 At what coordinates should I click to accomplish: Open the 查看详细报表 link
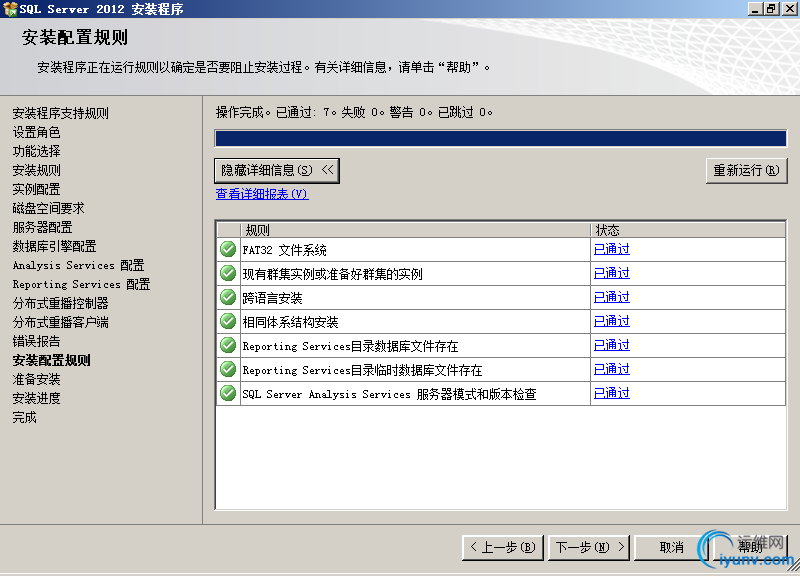262,194
